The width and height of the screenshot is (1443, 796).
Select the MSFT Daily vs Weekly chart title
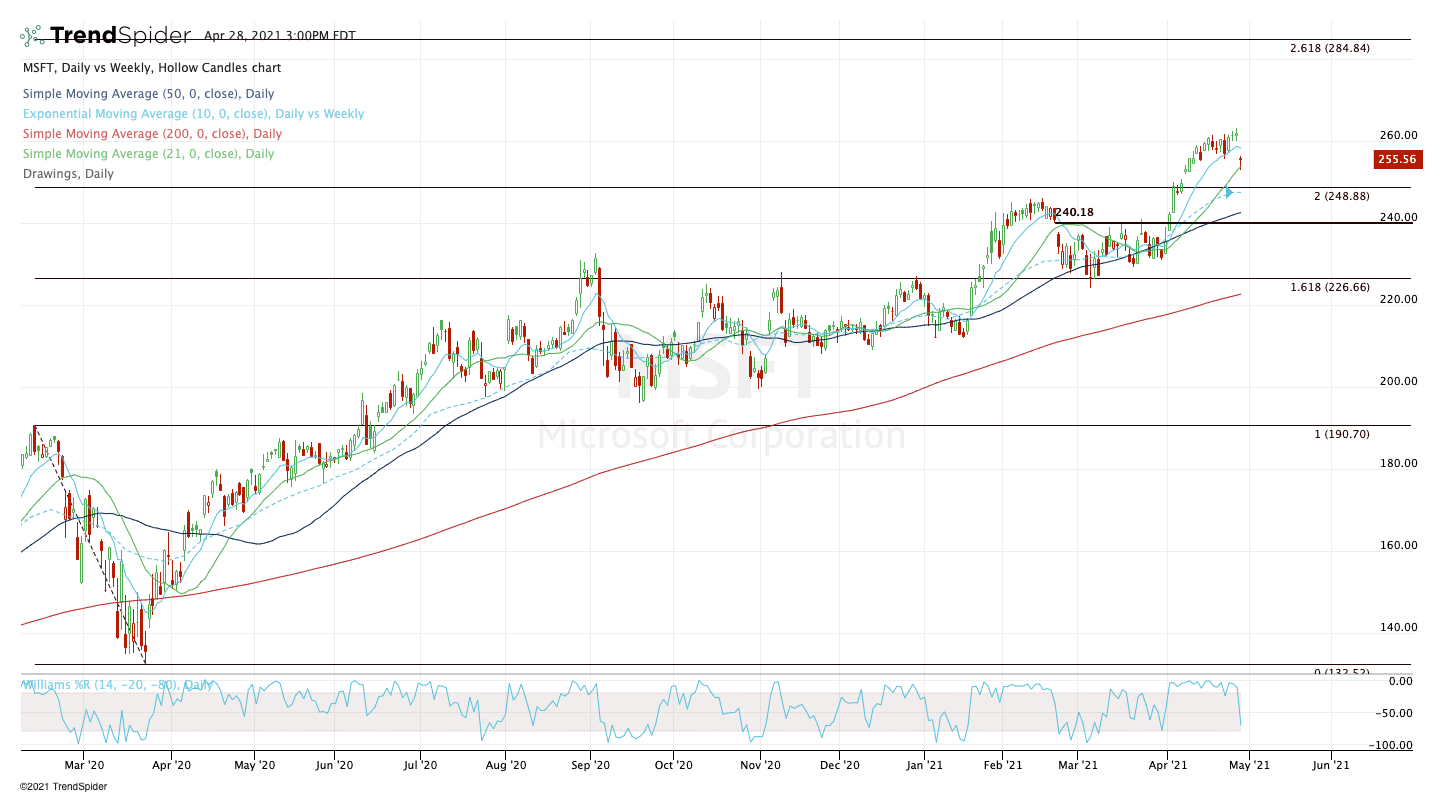pos(152,68)
